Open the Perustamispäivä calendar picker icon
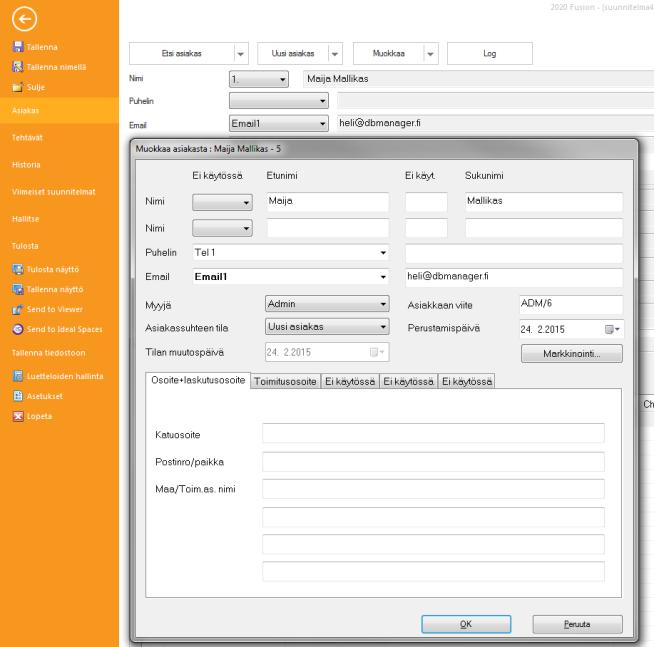The height and width of the screenshot is (647, 654). tap(612, 330)
